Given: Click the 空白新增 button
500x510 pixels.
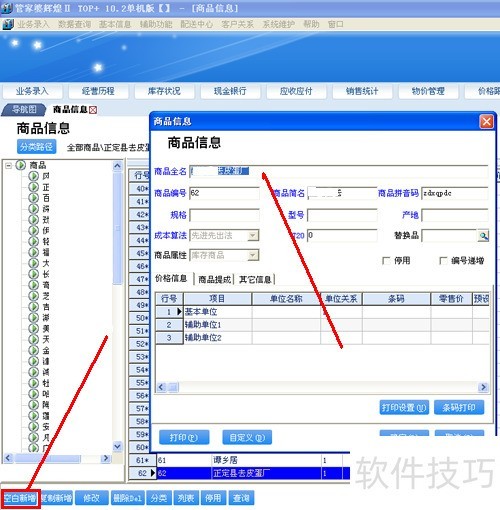Looking at the screenshot, I should (20, 498).
